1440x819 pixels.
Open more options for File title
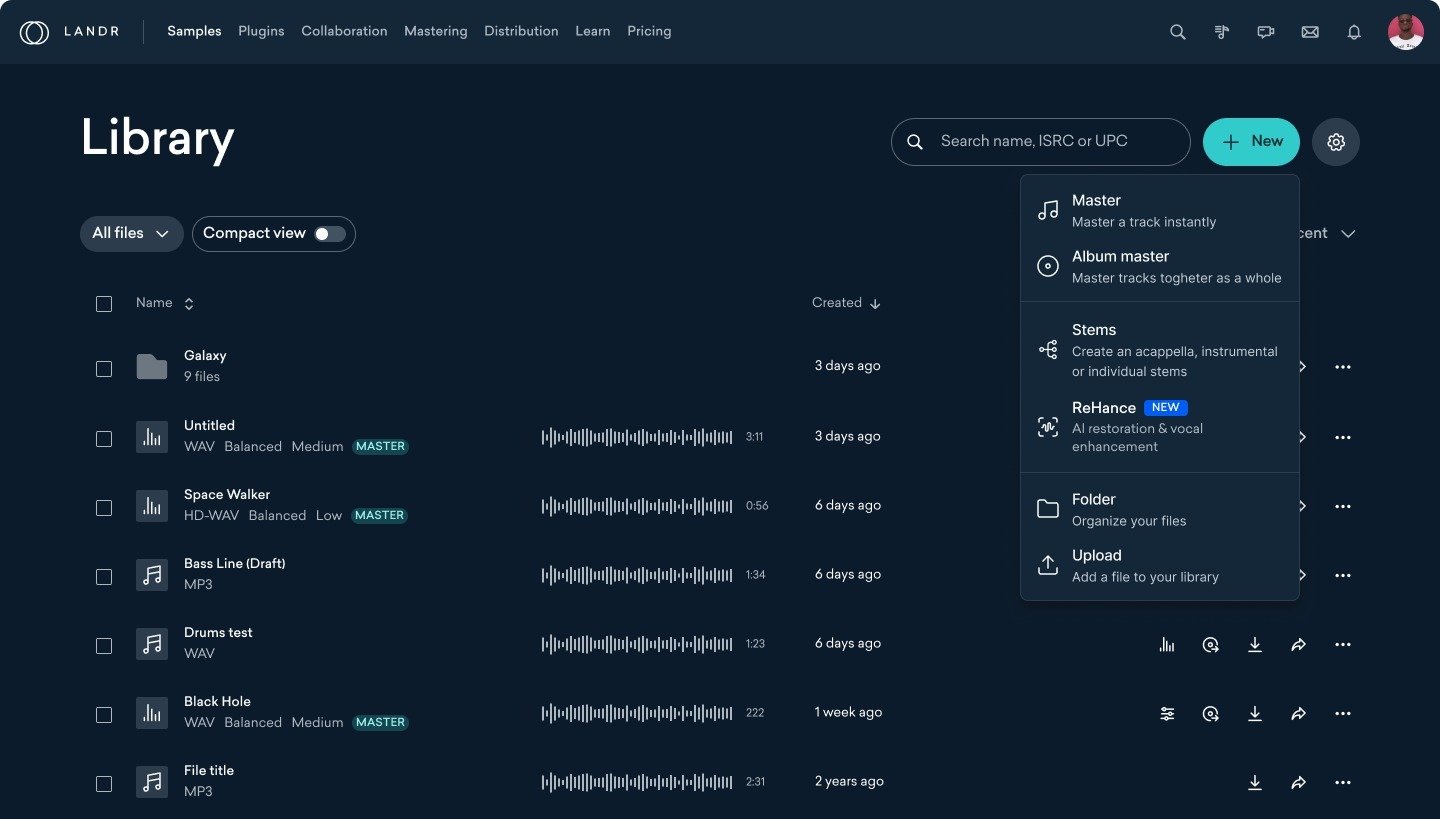[x=1343, y=783]
